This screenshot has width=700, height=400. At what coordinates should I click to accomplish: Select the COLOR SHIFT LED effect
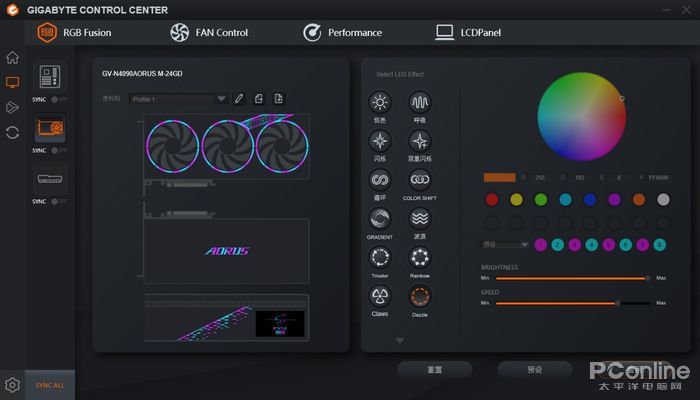pyautogui.click(x=420, y=180)
